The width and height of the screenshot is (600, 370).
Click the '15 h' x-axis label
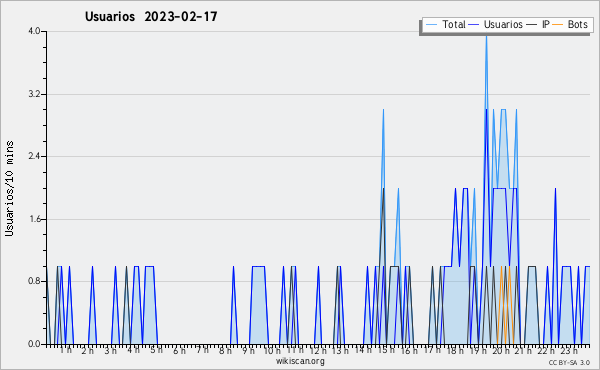(386, 350)
